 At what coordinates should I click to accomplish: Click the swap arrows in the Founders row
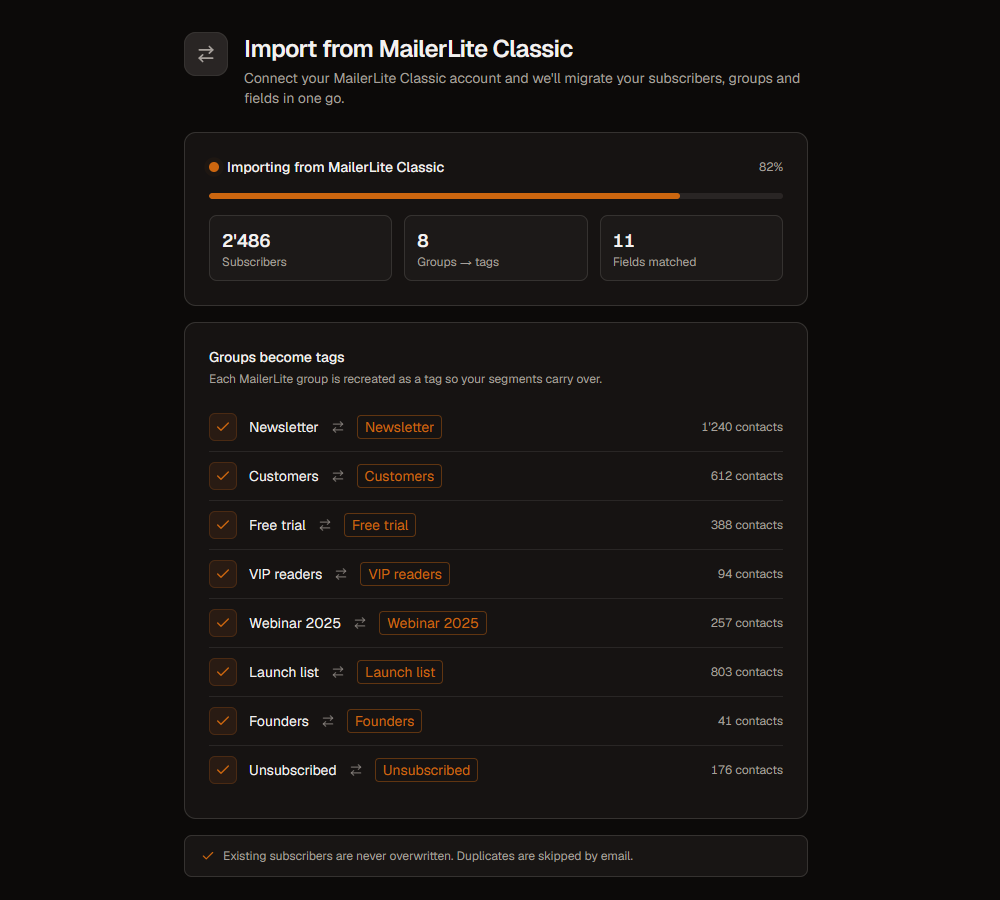click(x=328, y=721)
